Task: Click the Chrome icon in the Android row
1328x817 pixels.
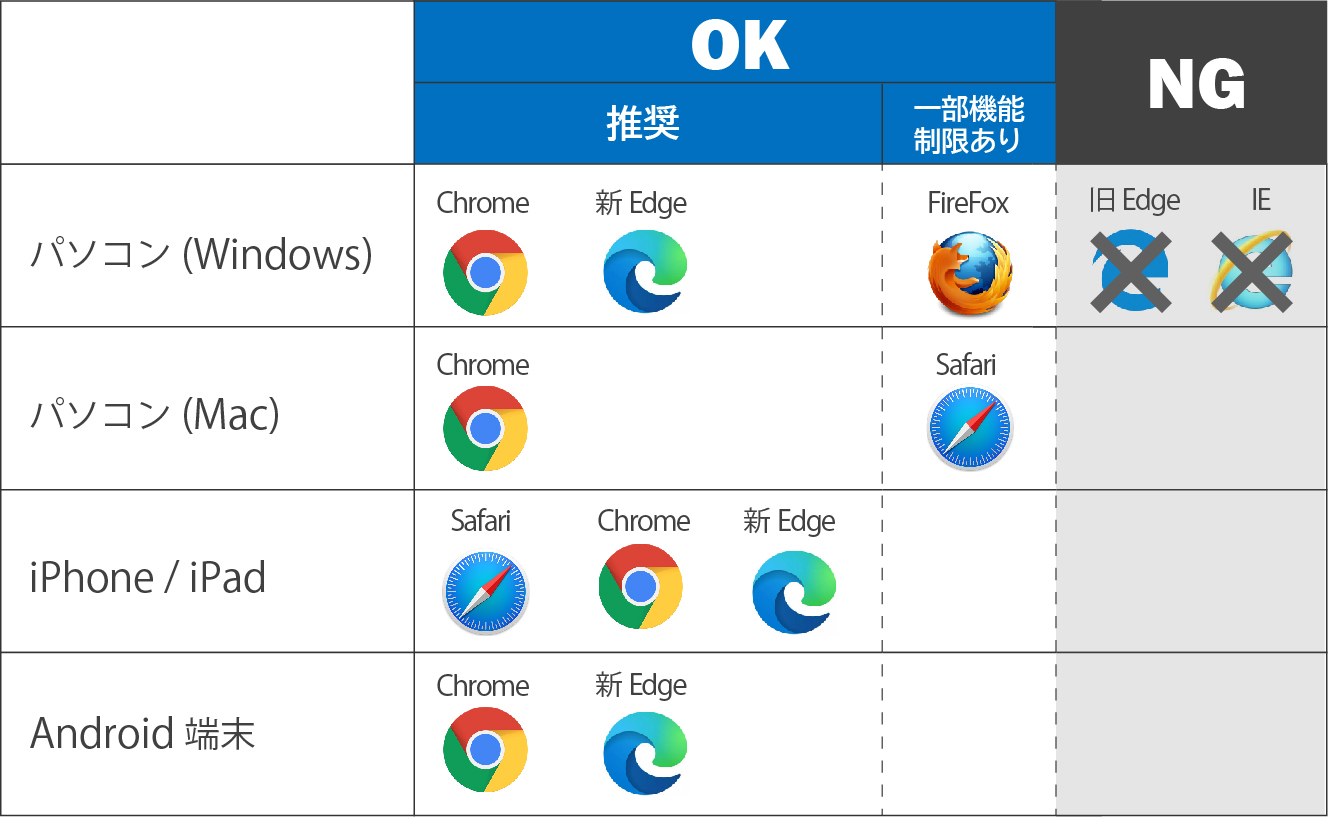Action: click(x=485, y=750)
